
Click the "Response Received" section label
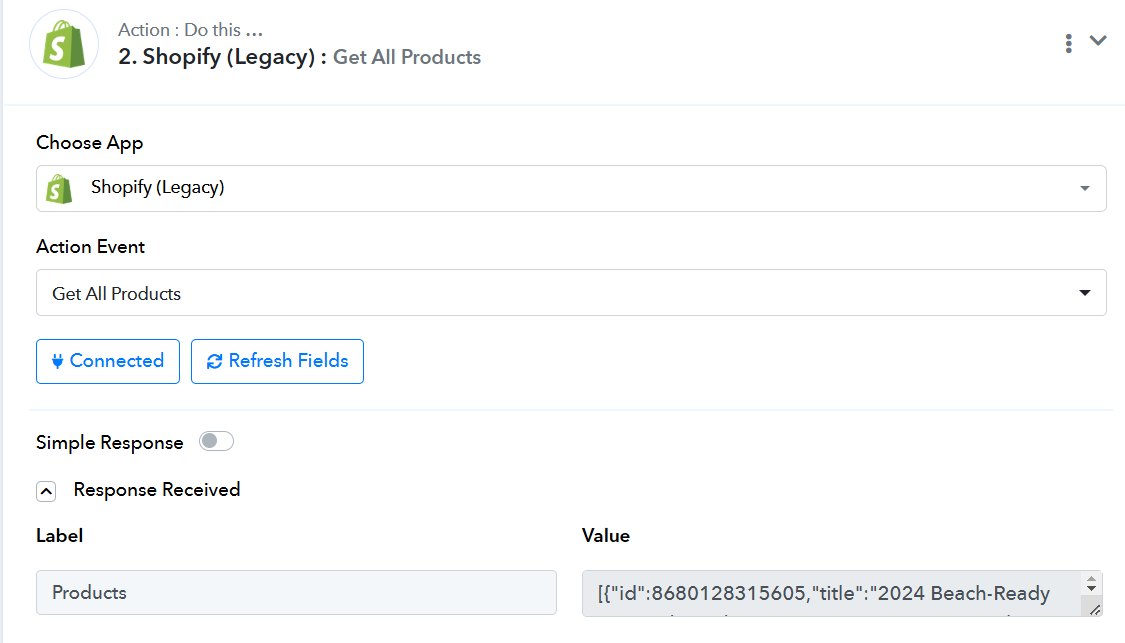[157, 490]
